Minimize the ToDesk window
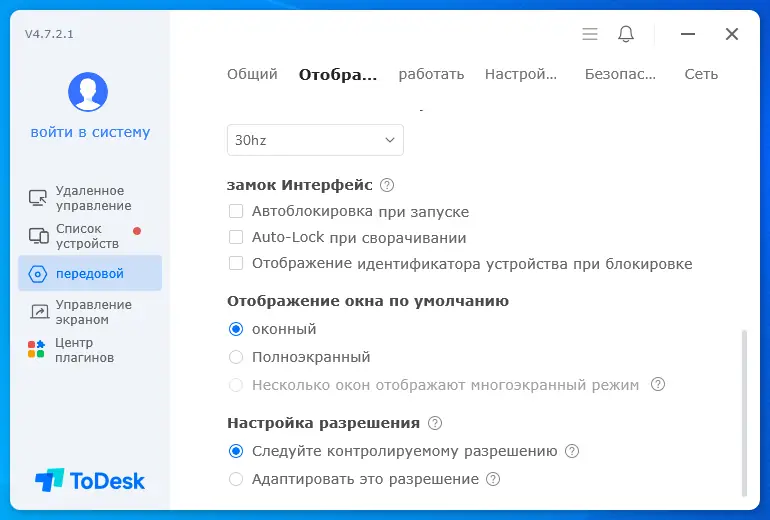Image resolution: width=770 pixels, height=520 pixels. coord(688,34)
